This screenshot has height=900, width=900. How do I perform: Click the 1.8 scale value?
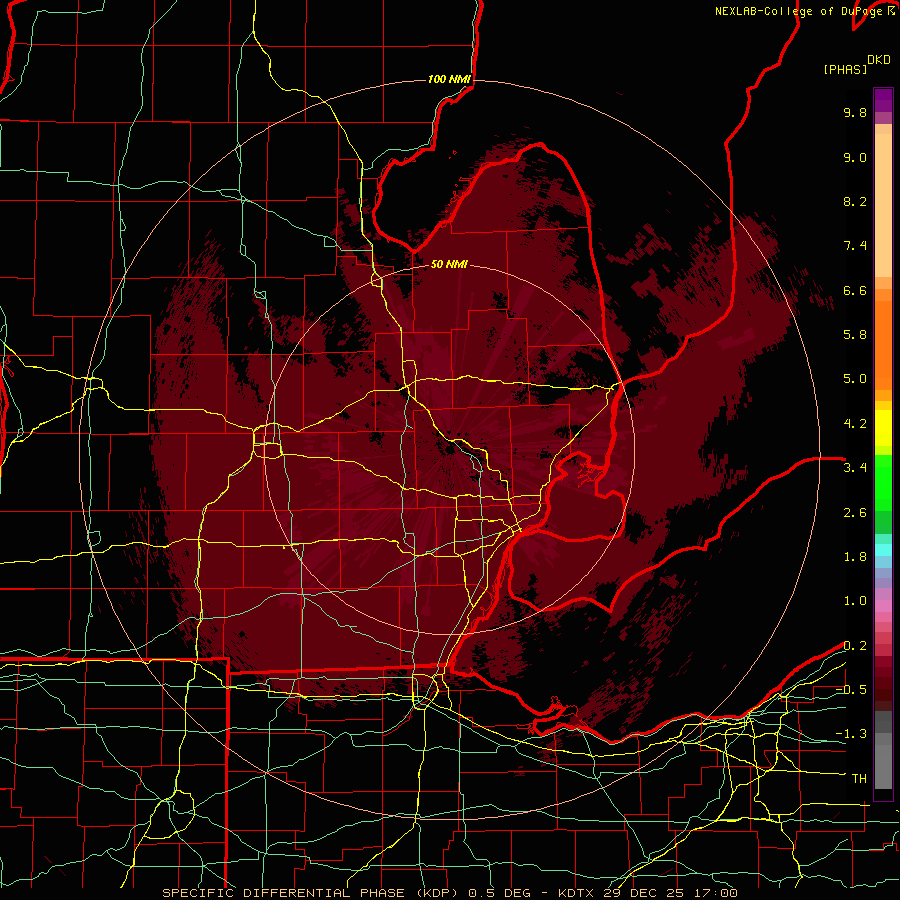click(x=855, y=557)
